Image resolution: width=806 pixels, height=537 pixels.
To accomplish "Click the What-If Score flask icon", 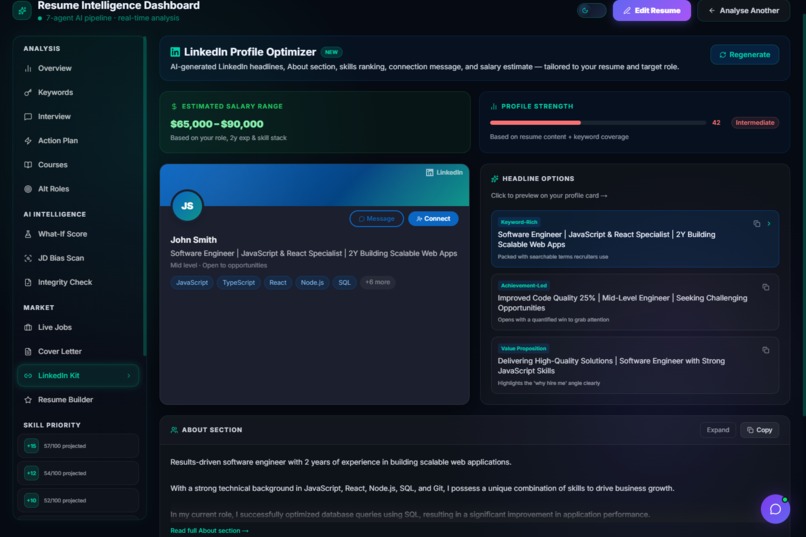I will (x=28, y=234).
